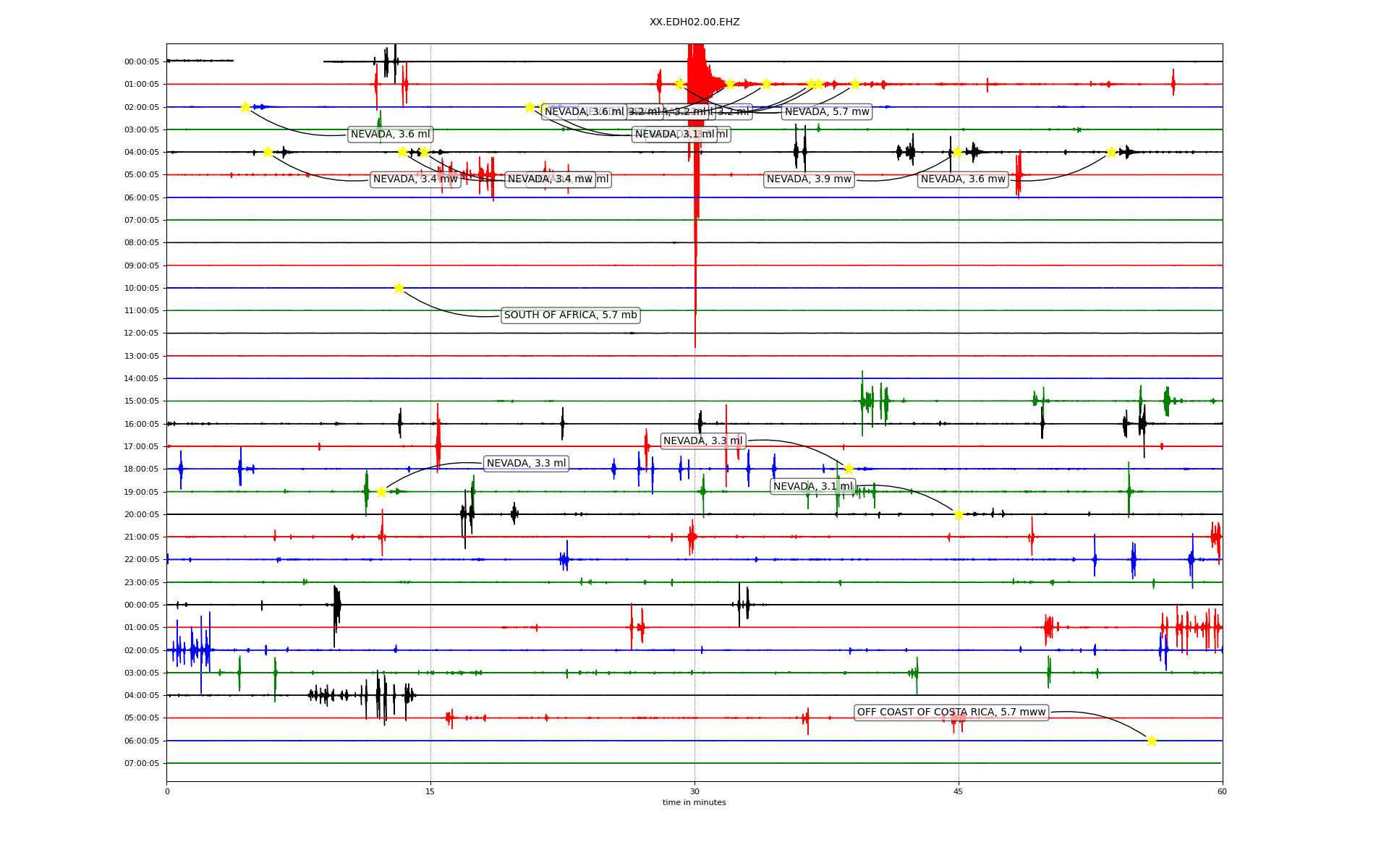Click the 'time in minutes' axis label
Viewport: 1389px width, 868px height.
coord(694,802)
